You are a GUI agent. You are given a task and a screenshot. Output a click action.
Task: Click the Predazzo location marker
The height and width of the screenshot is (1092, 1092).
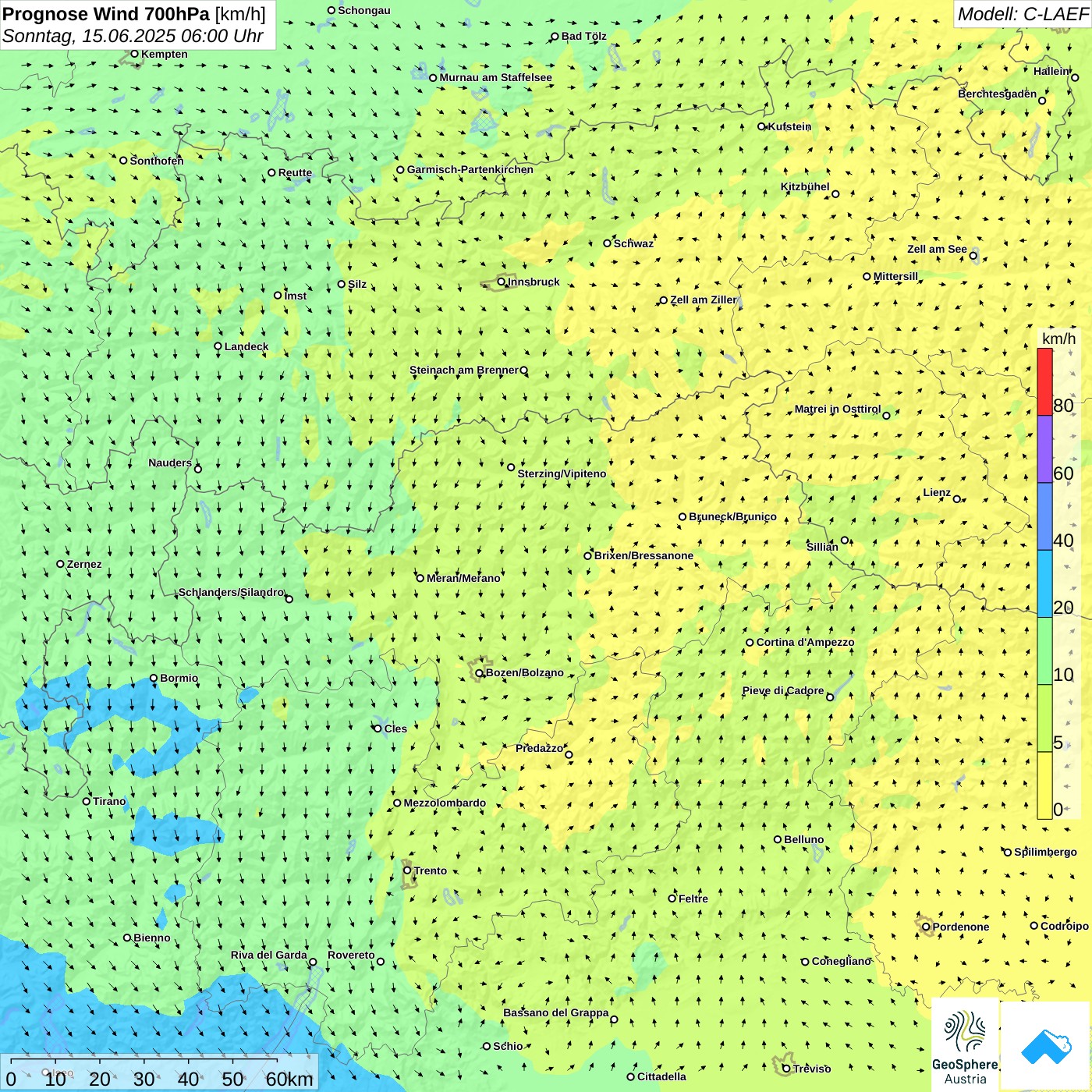coord(569,754)
